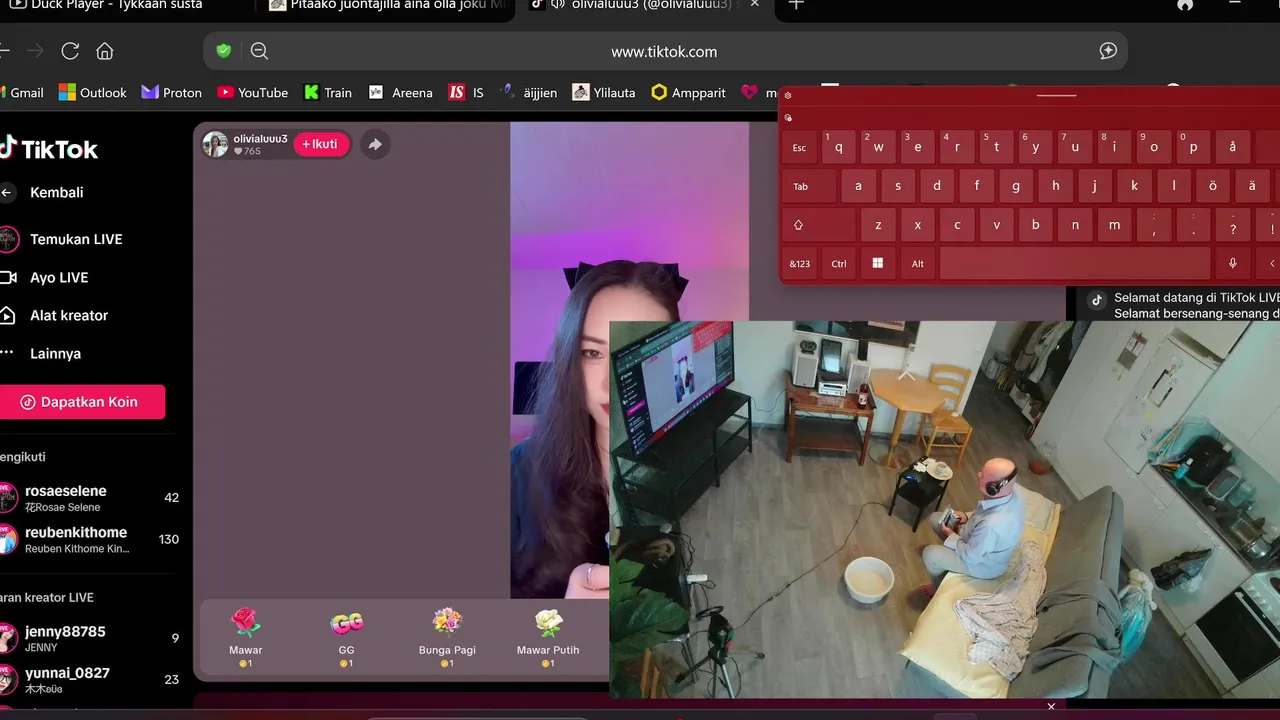
Task: Tap the space bar on touch keyboard
Action: pyautogui.click(x=1075, y=264)
